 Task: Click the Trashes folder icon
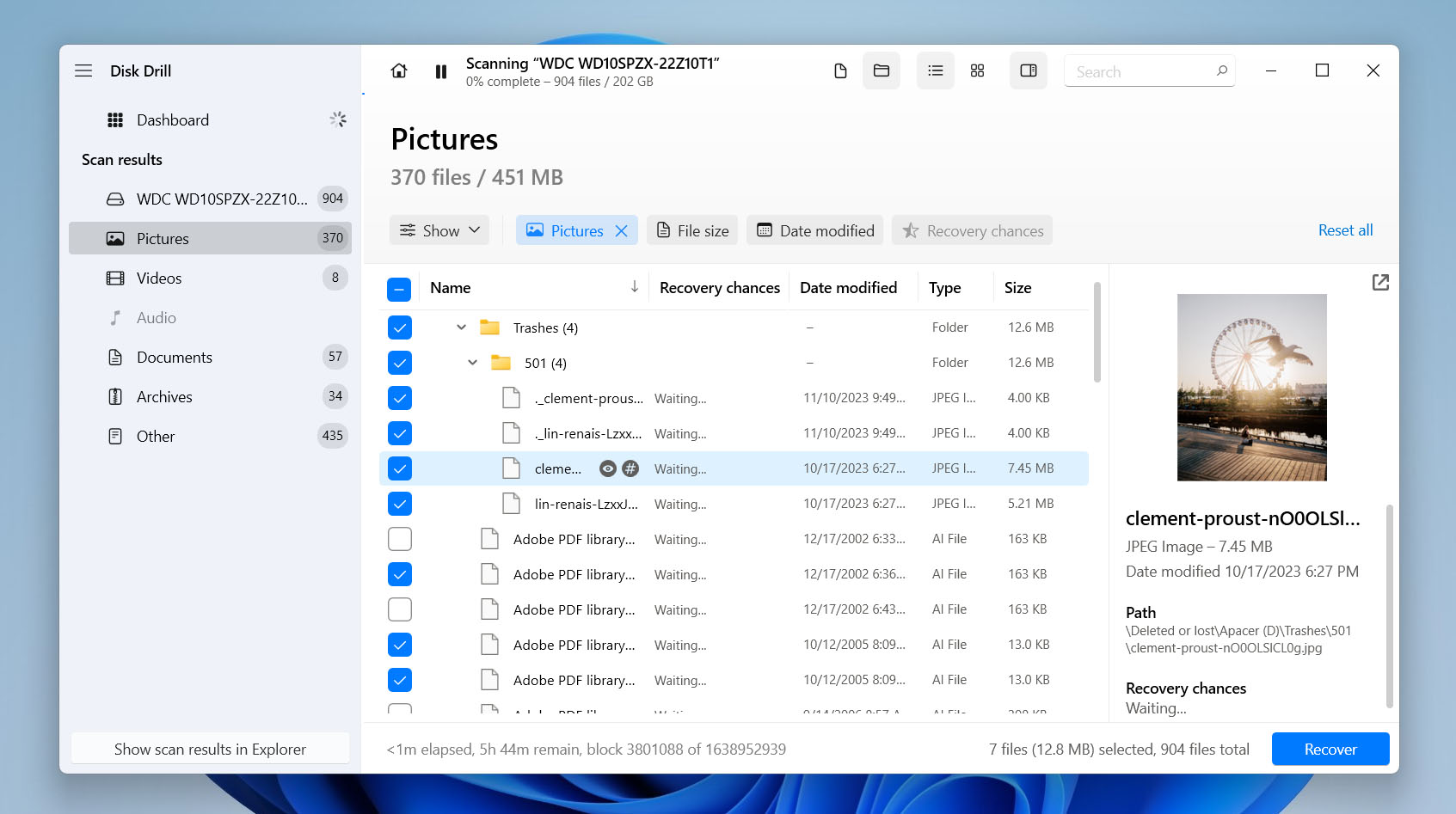(x=490, y=327)
